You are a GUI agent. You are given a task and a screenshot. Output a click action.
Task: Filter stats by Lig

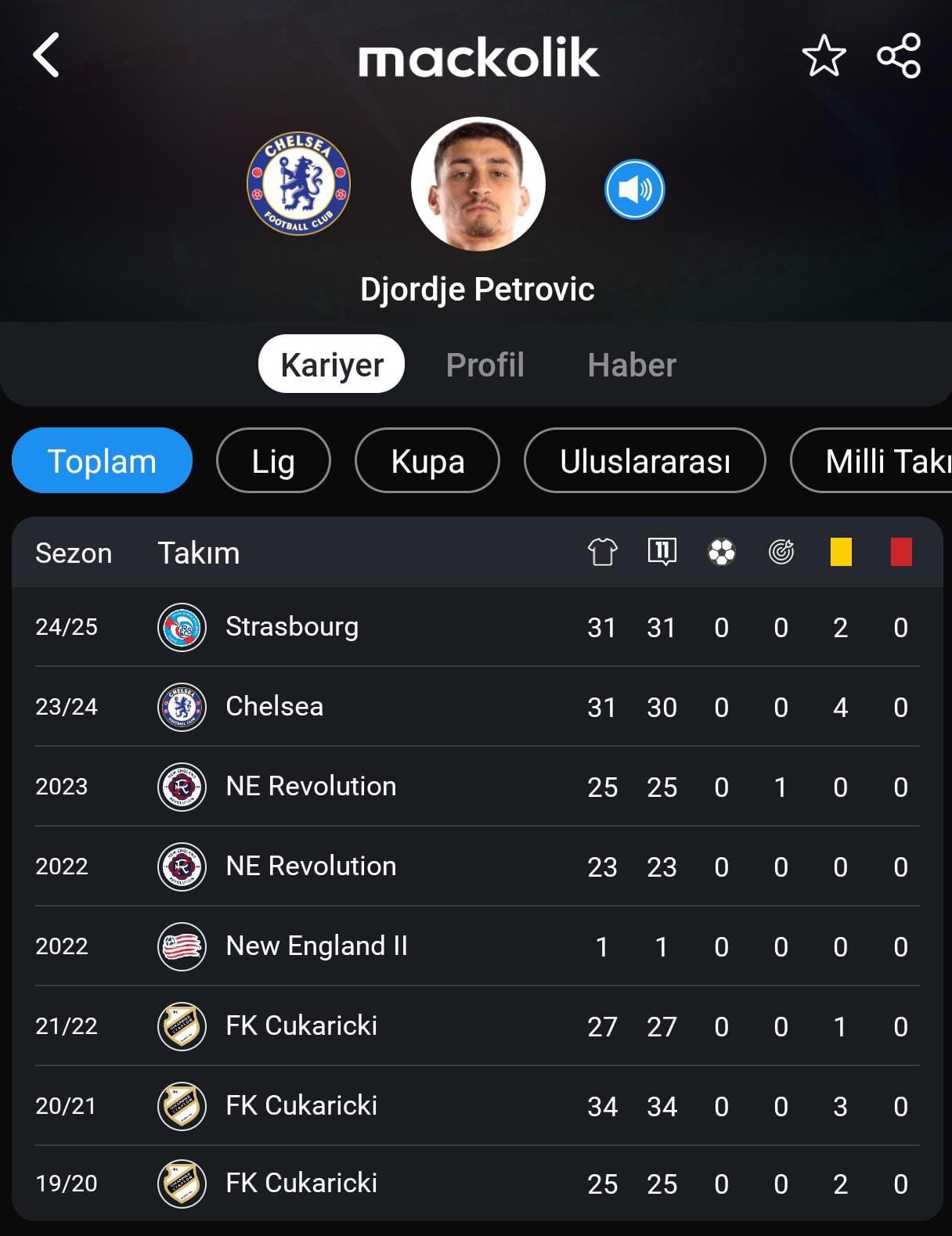[x=273, y=461]
